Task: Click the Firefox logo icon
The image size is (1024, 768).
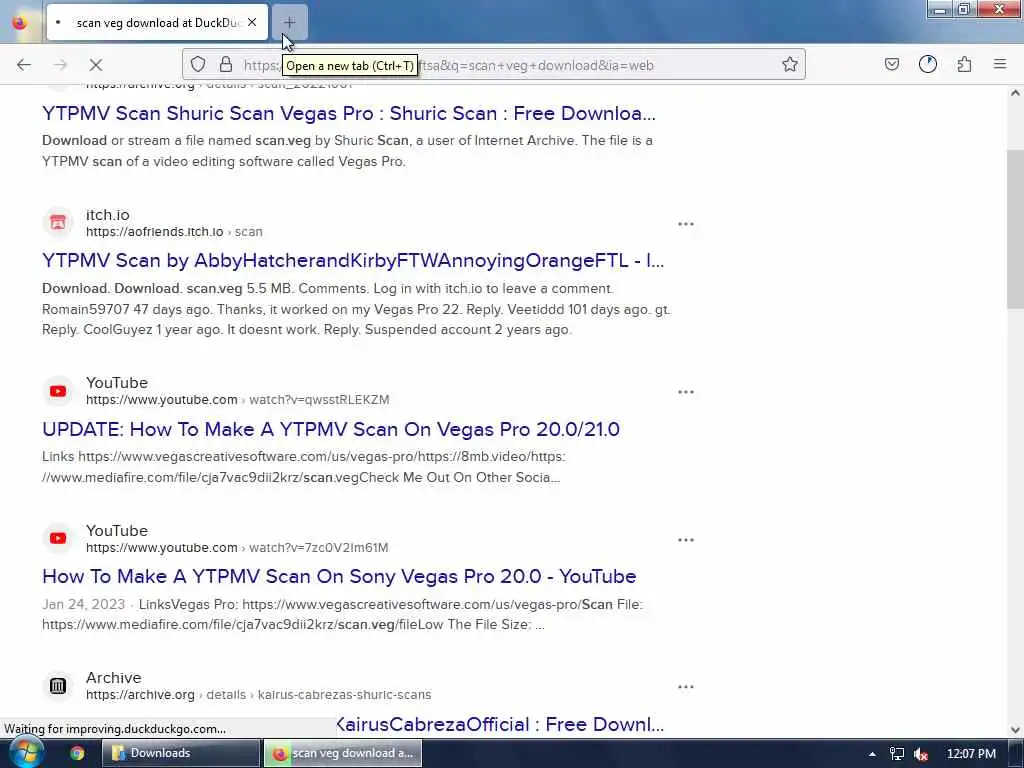Action: (20, 22)
